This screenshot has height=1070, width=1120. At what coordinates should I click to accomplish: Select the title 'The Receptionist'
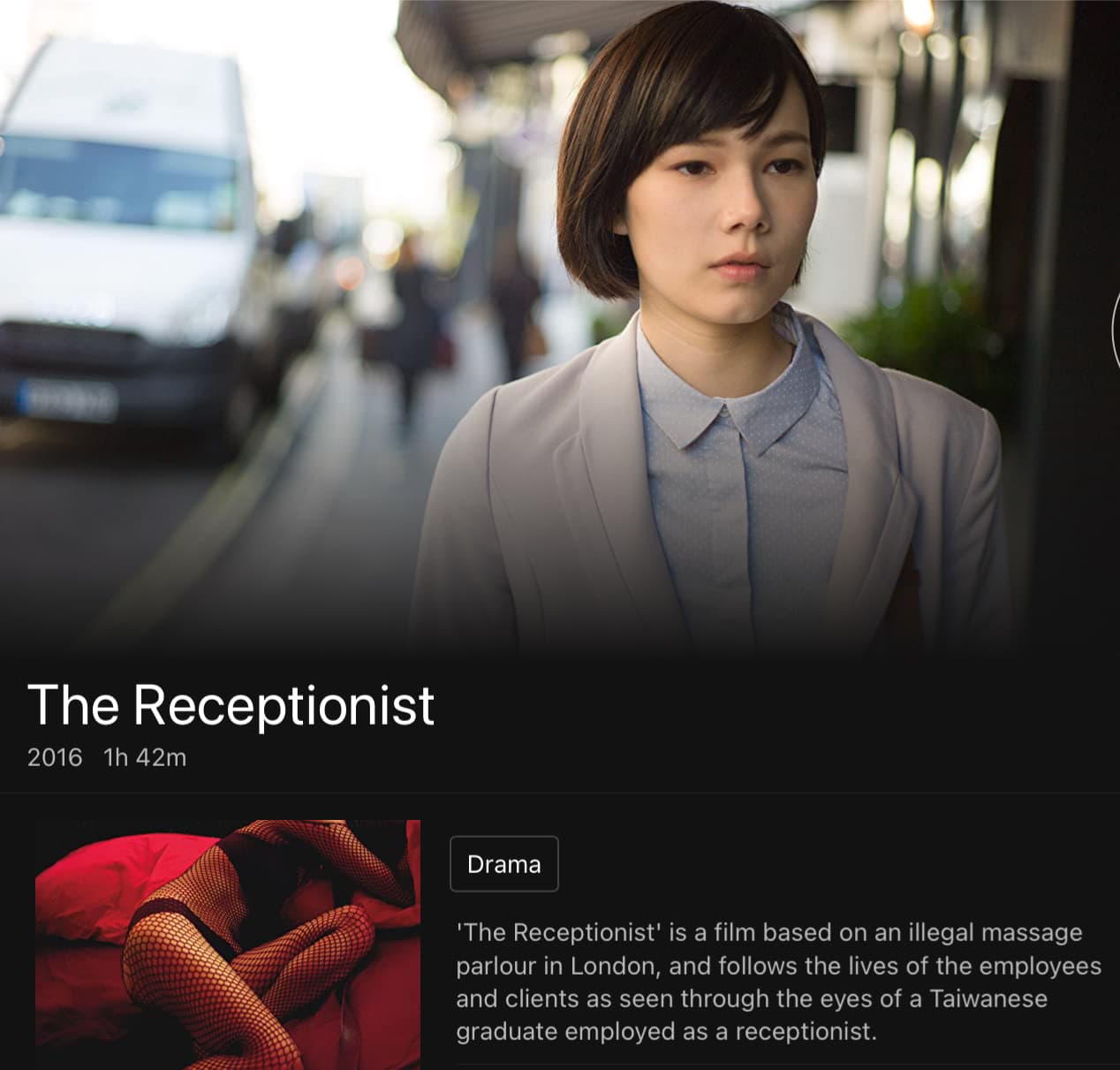pyautogui.click(x=231, y=704)
